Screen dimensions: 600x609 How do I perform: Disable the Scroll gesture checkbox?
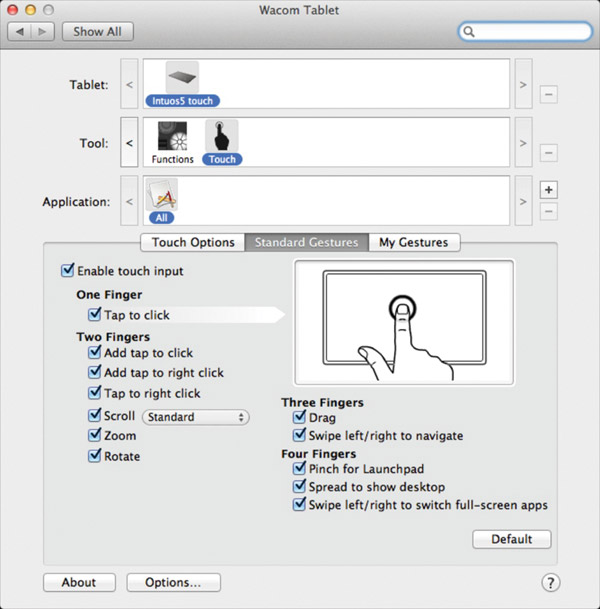coord(95,415)
